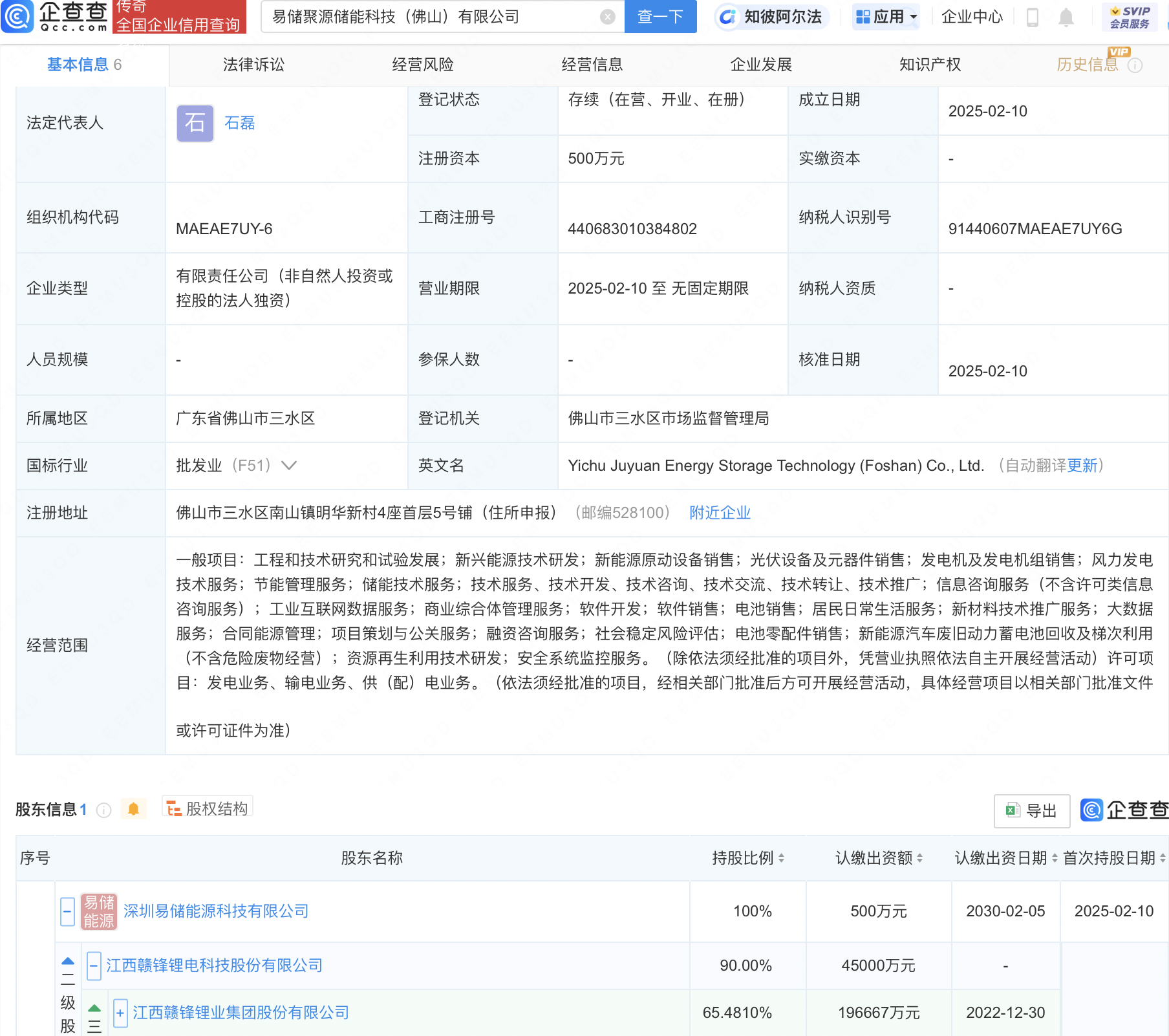Expand the 批发业 (F51) industry dropdown
The width and height of the screenshot is (1169, 1036).
290,465
